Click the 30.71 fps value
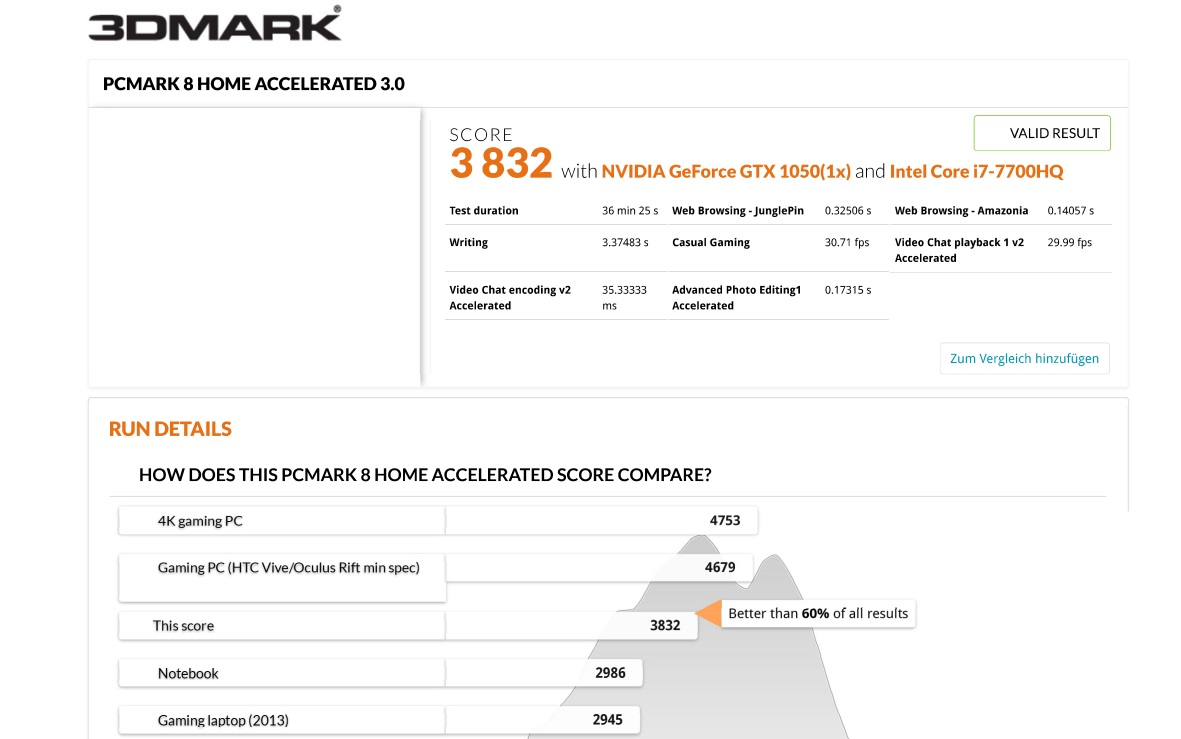Viewport: 1181px width, 739px height. (x=847, y=243)
